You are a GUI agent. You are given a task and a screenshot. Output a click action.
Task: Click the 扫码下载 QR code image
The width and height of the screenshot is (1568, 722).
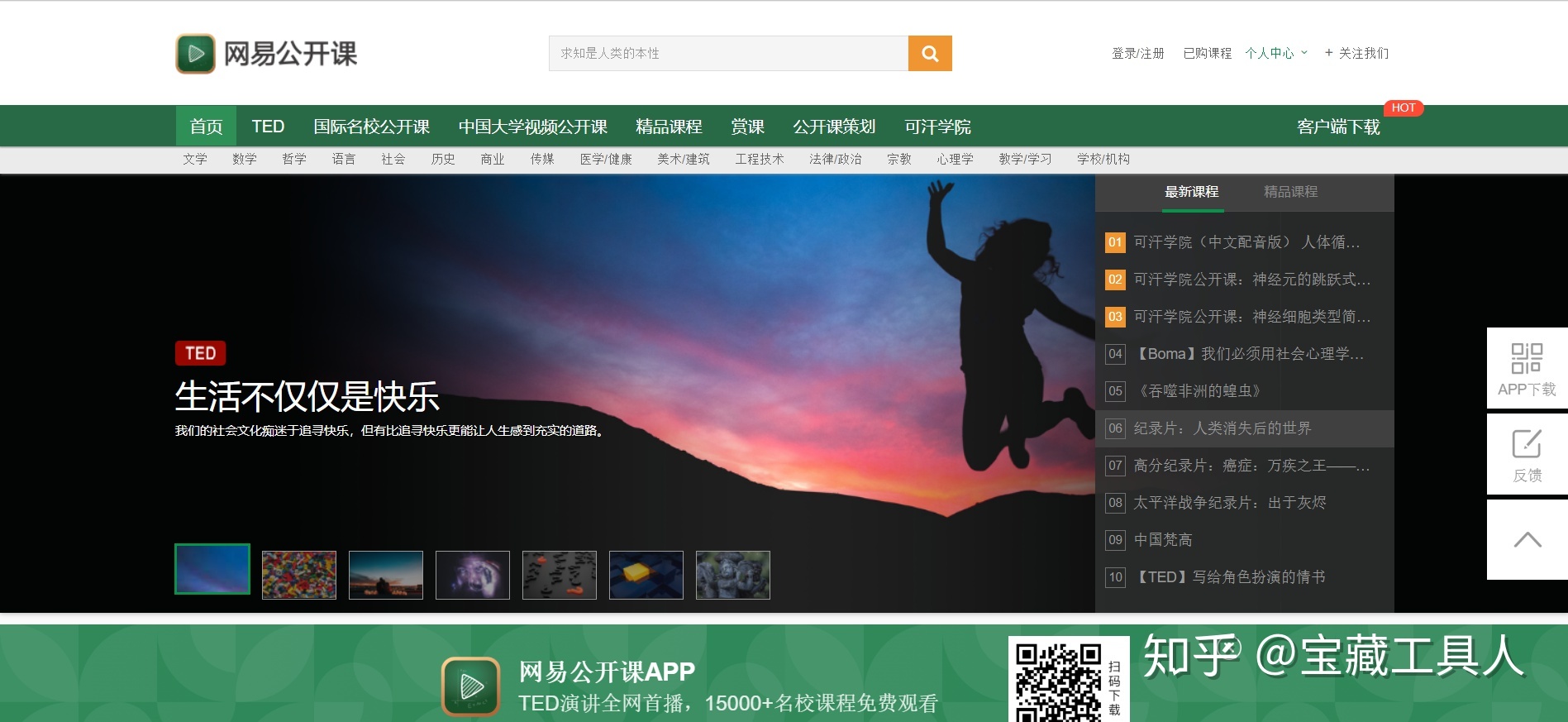[x=1057, y=681]
